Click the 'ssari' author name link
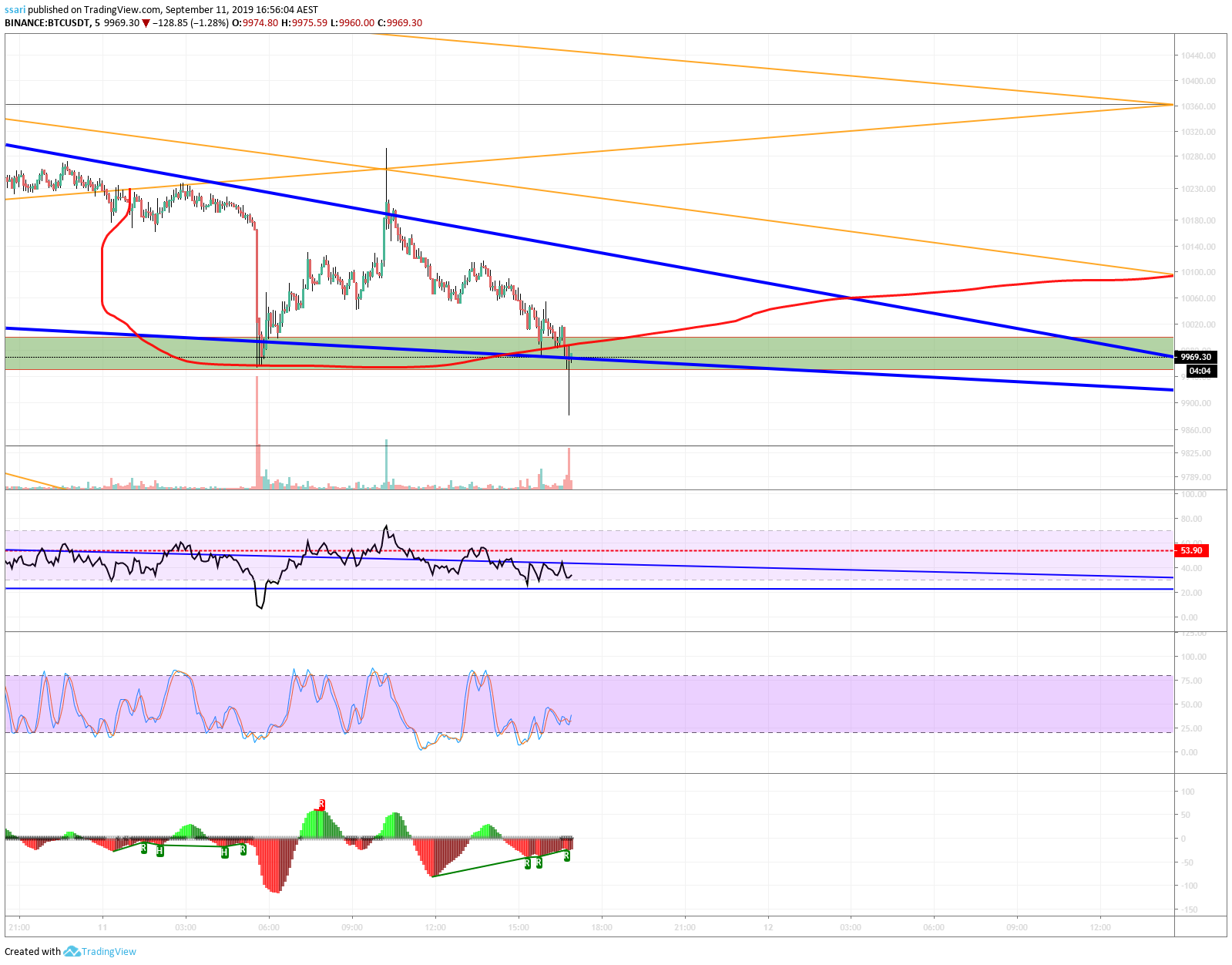 click(15, 10)
